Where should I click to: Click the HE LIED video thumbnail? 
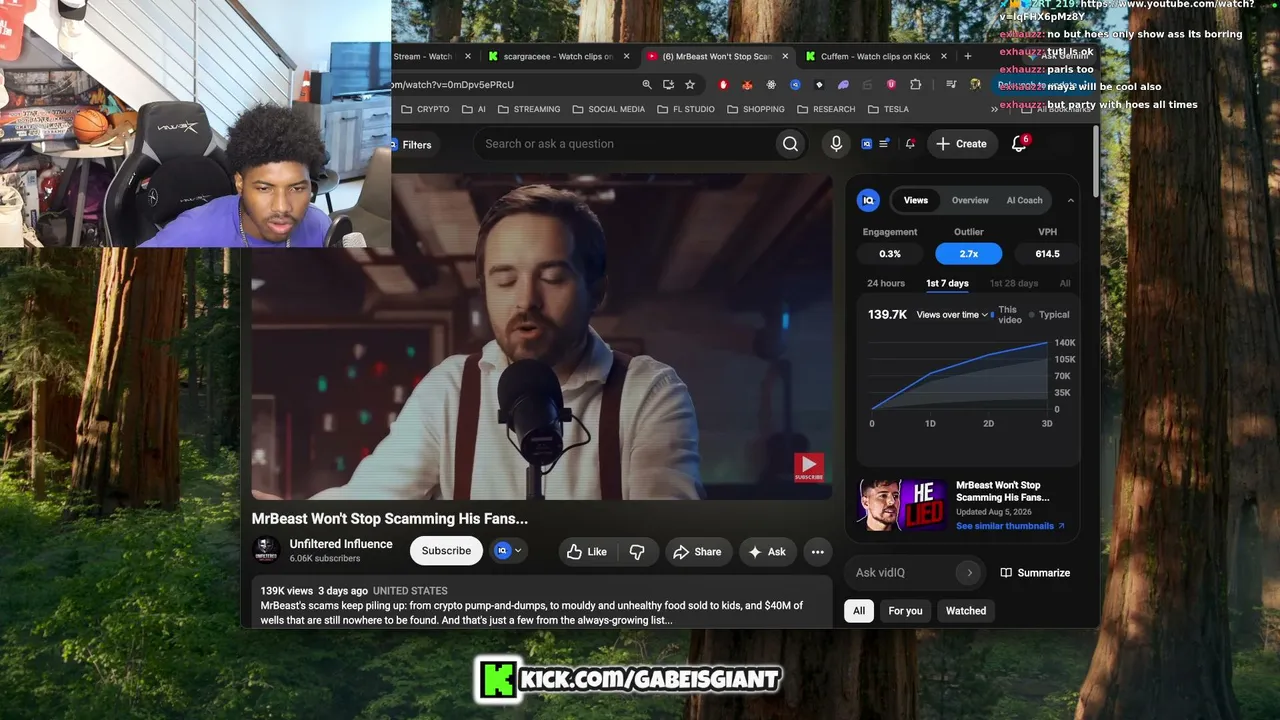[902, 505]
